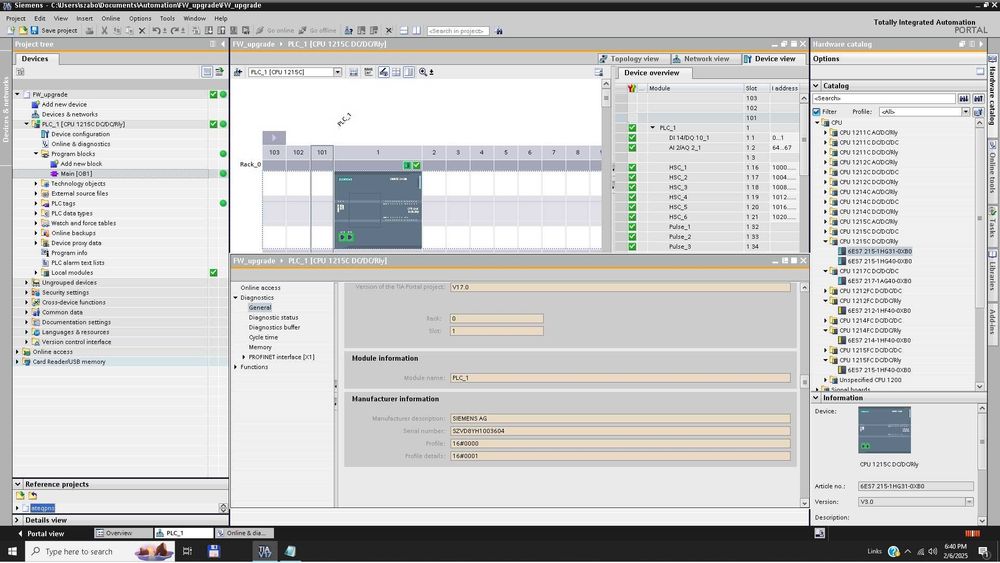Open the TIA Portal app in the Windows taskbar
The width and height of the screenshot is (1000, 563).
264,551
